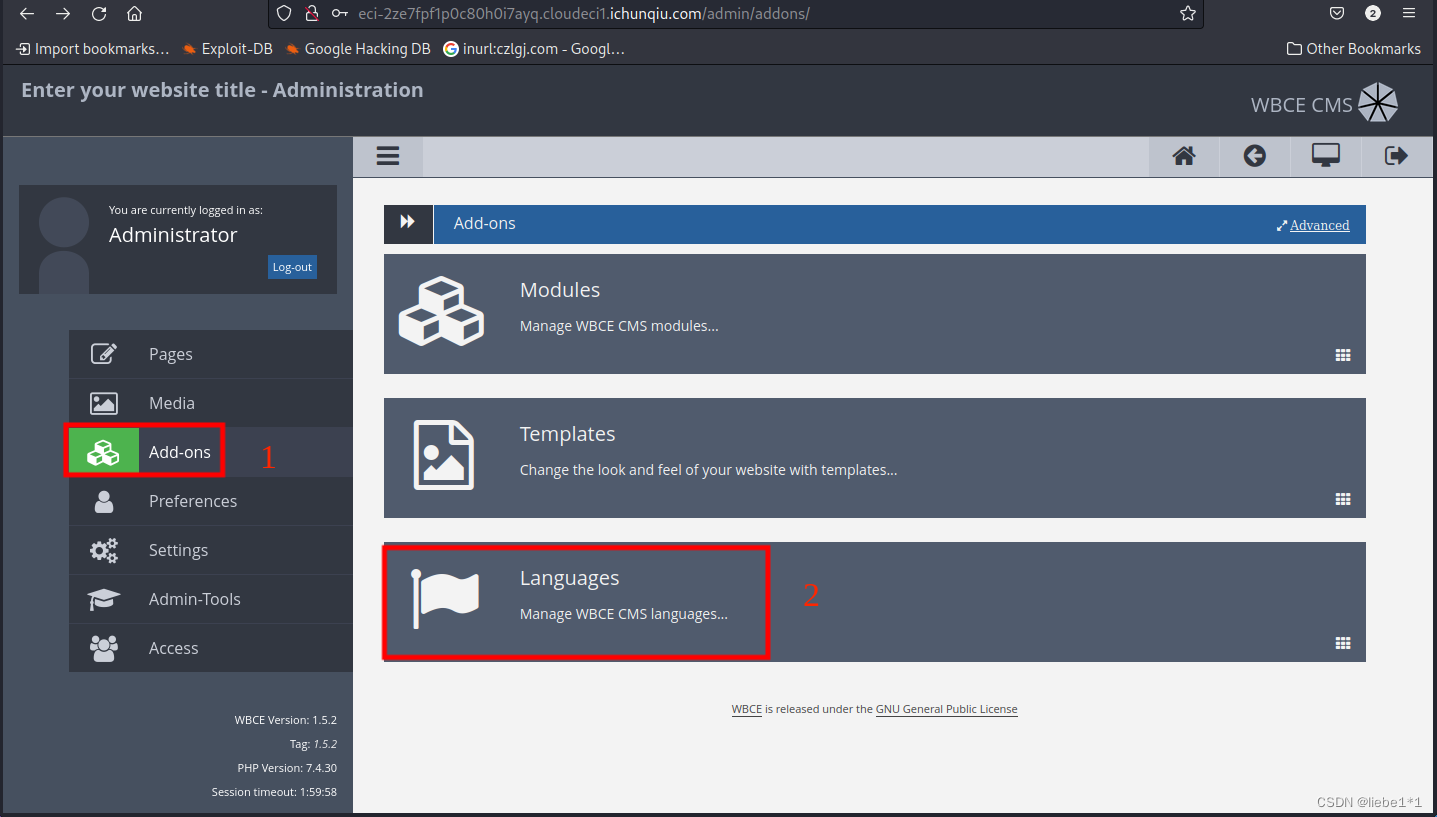Click the Pages edit icon
The height and width of the screenshot is (817, 1437).
[104, 354]
